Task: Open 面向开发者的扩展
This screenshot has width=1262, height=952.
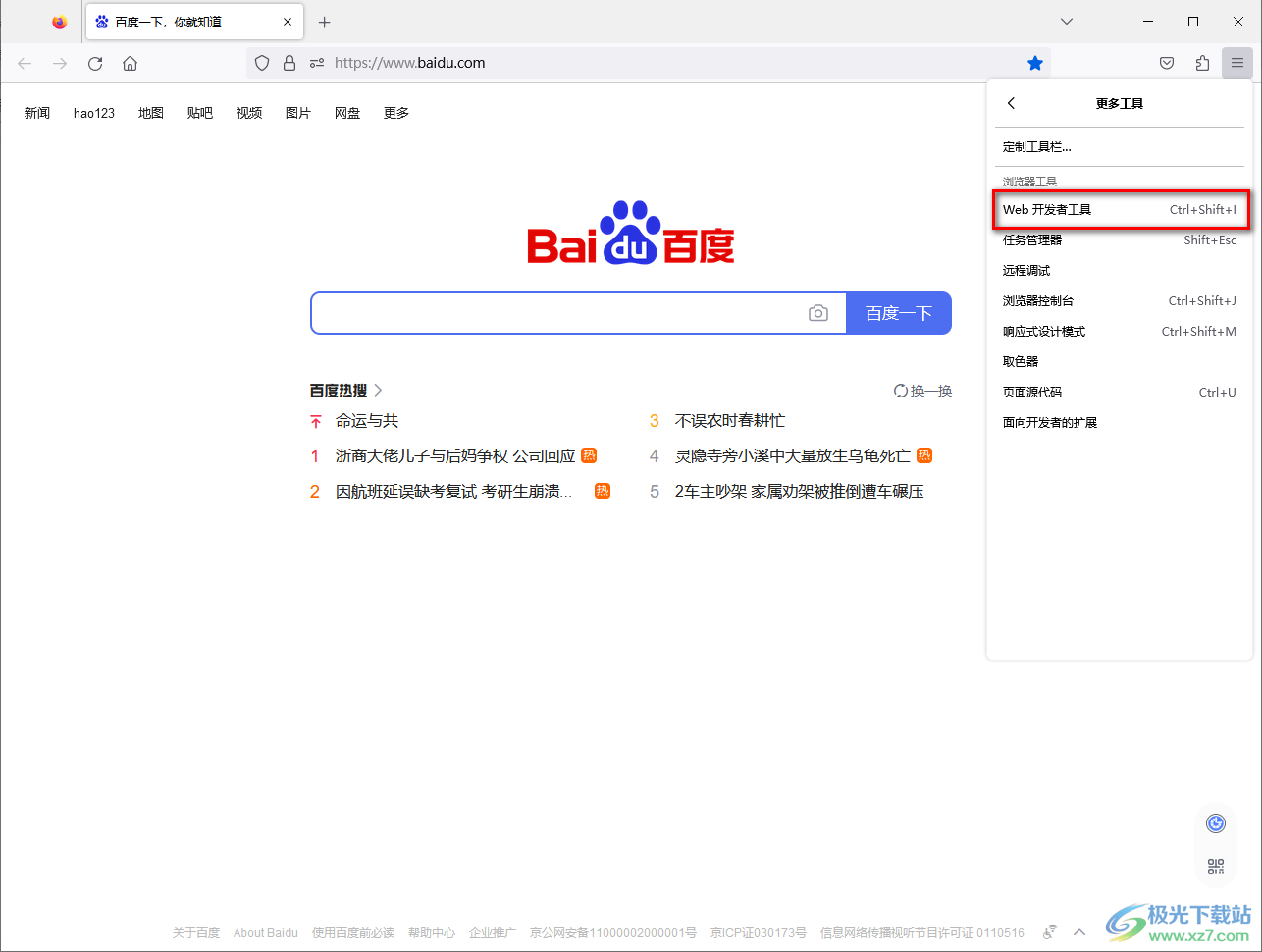Action: coord(1120,422)
